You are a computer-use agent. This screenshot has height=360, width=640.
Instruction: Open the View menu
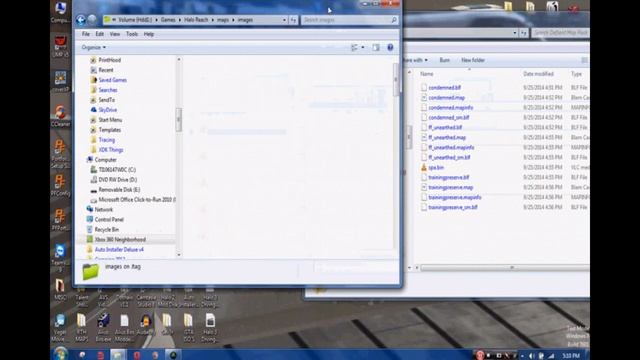115,34
